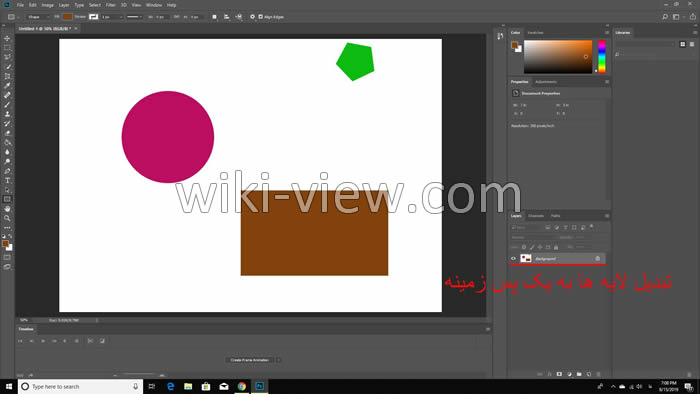Hide the Background layer visibility

[513, 258]
